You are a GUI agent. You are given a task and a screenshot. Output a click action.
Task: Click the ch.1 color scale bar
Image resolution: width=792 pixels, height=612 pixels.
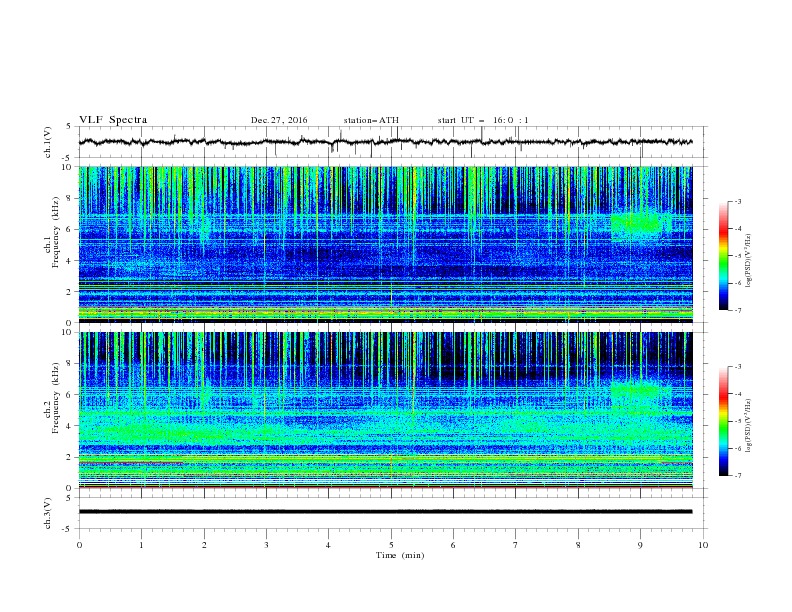coord(723,256)
